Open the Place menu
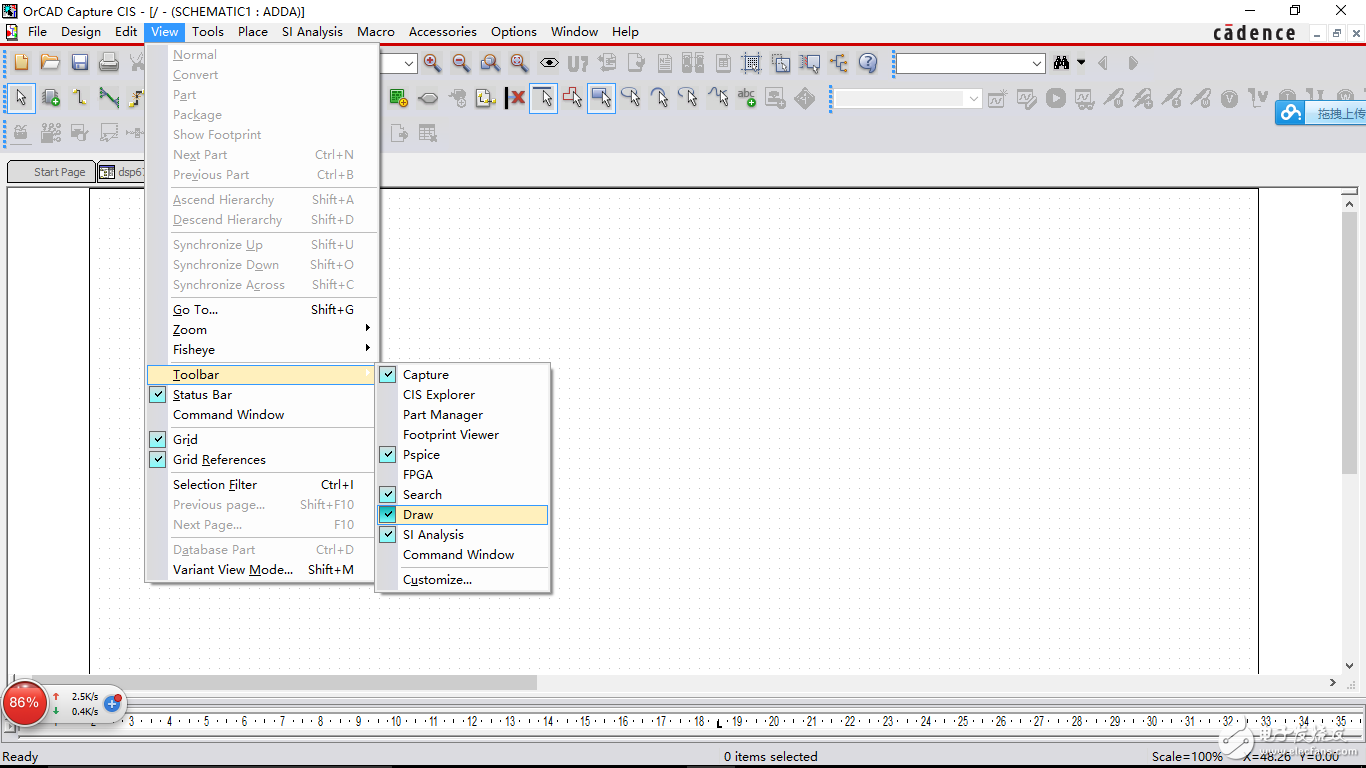The width and height of the screenshot is (1366, 768). pyautogui.click(x=253, y=32)
